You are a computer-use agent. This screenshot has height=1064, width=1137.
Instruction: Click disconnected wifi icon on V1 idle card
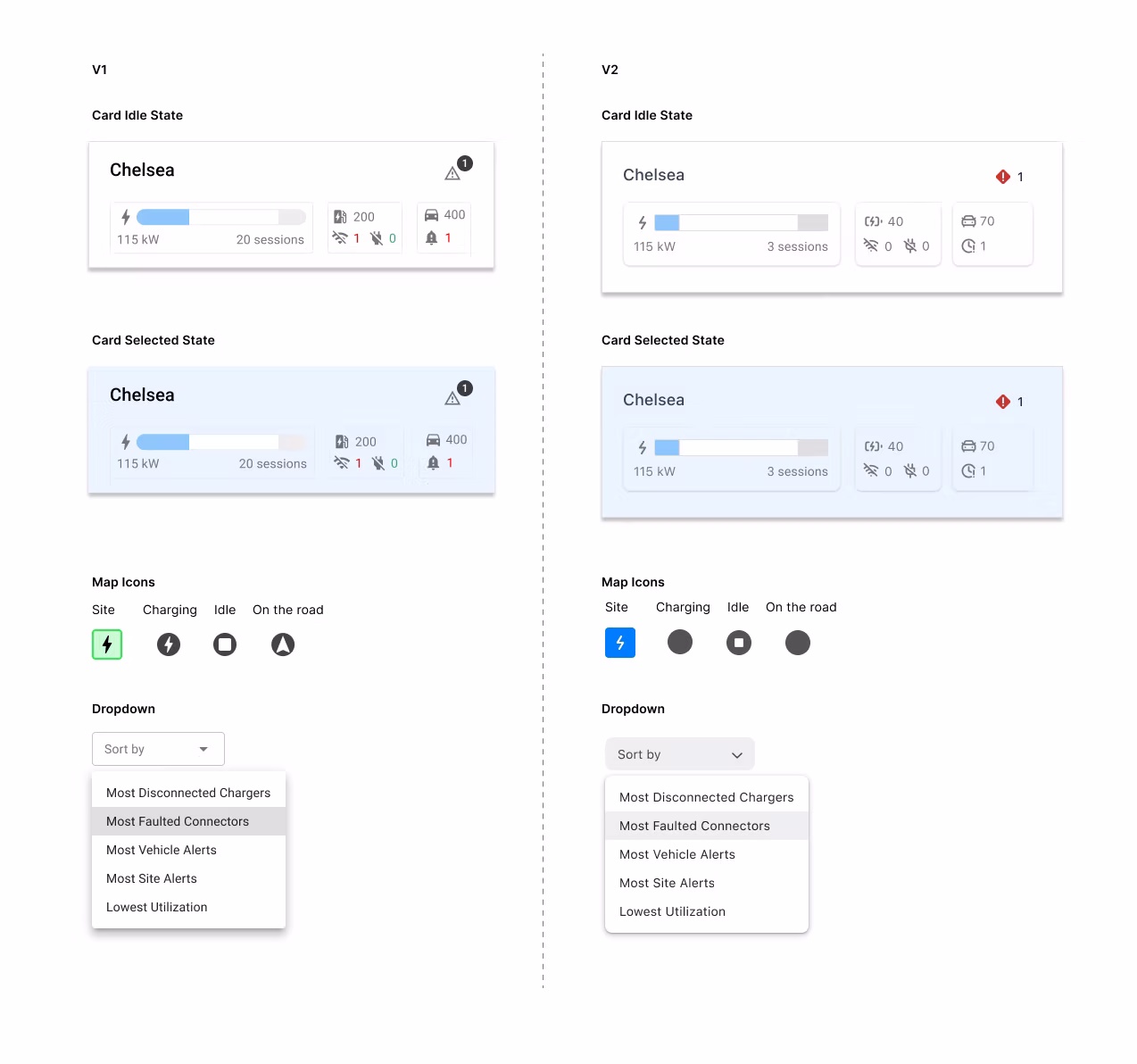click(x=340, y=238)
